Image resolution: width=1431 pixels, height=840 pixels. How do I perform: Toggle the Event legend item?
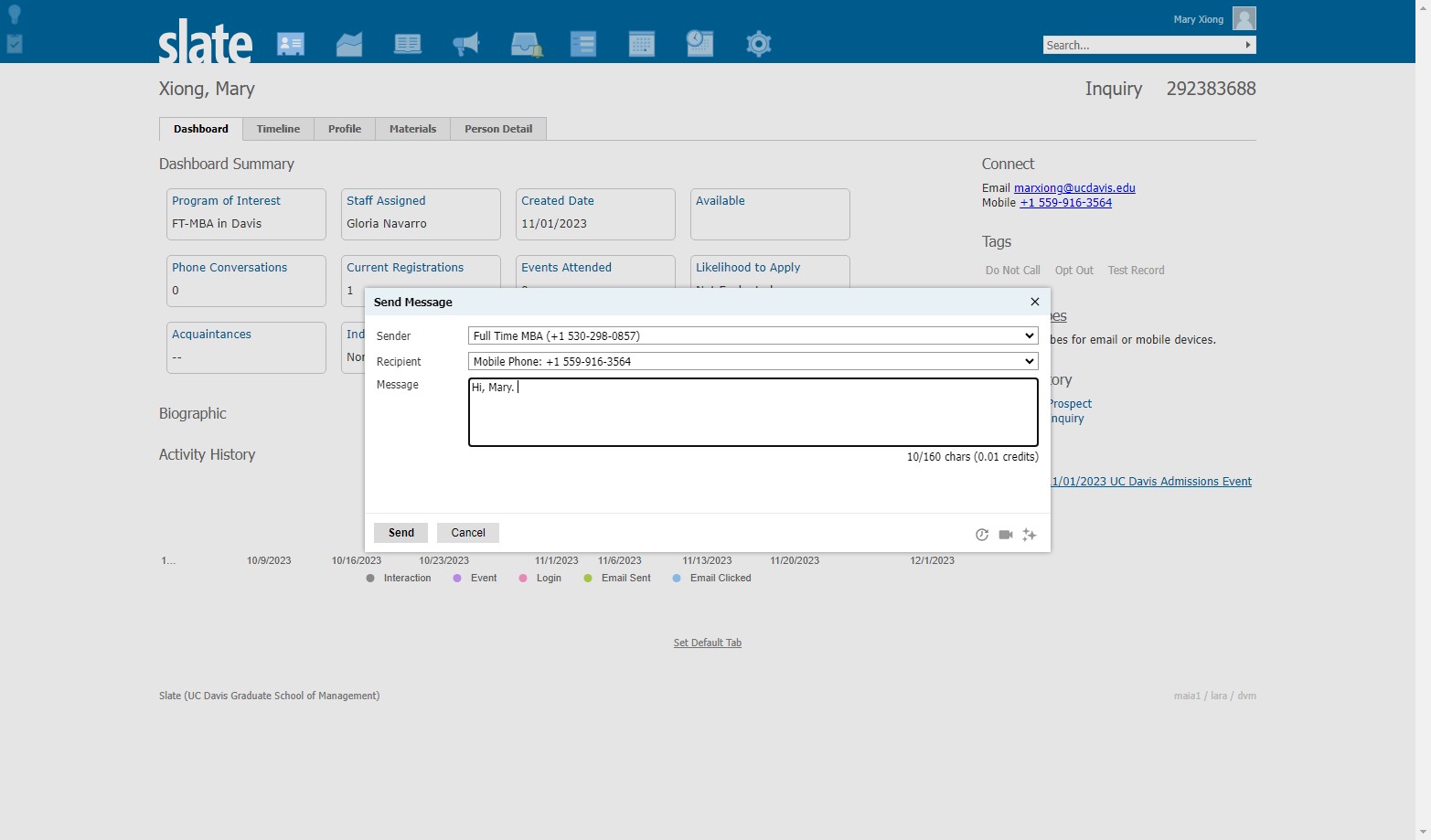[x=475, y=579]
